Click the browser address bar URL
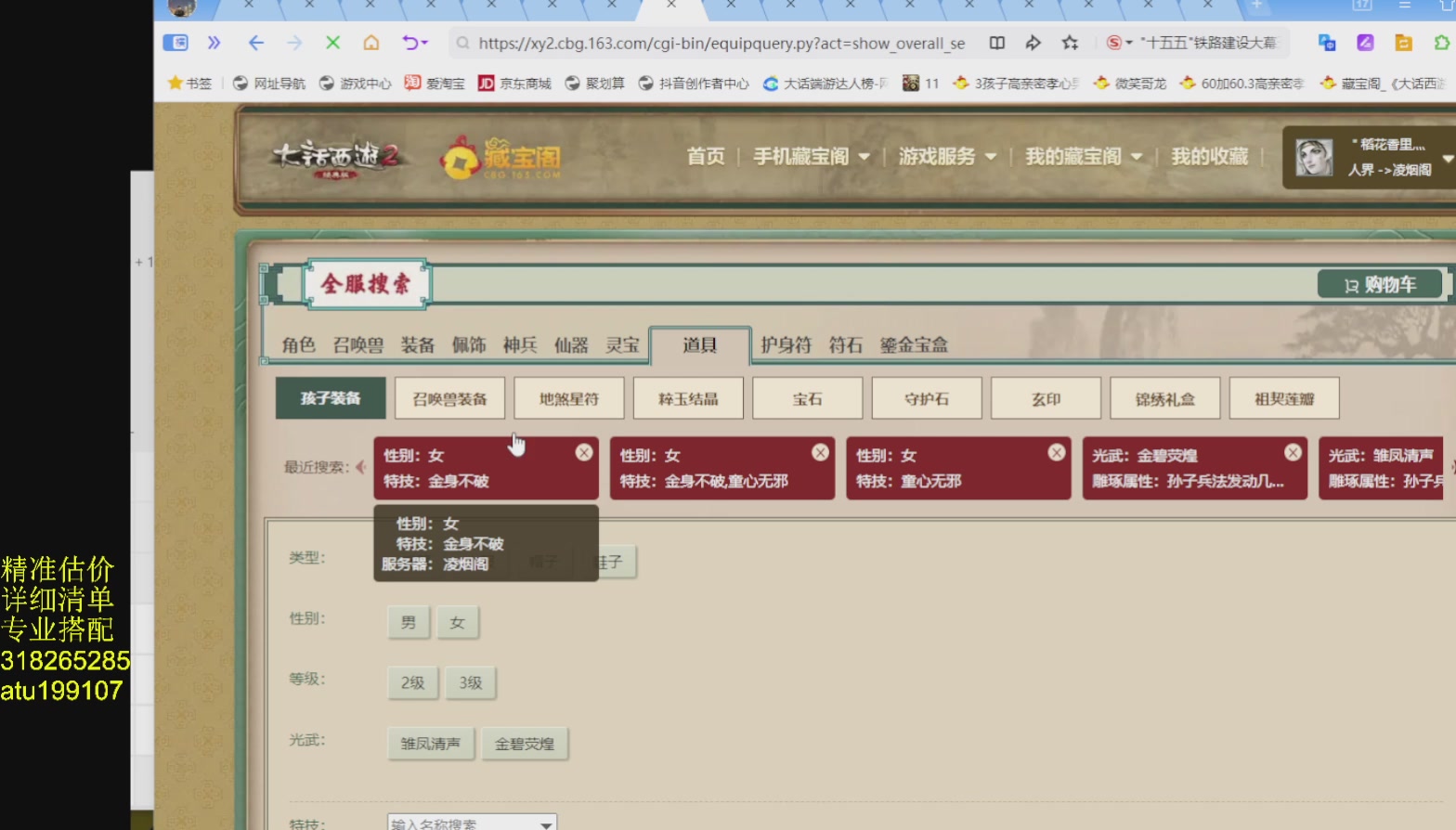The height and width of the screenshot is (830, 1456). tap(721, 43)
